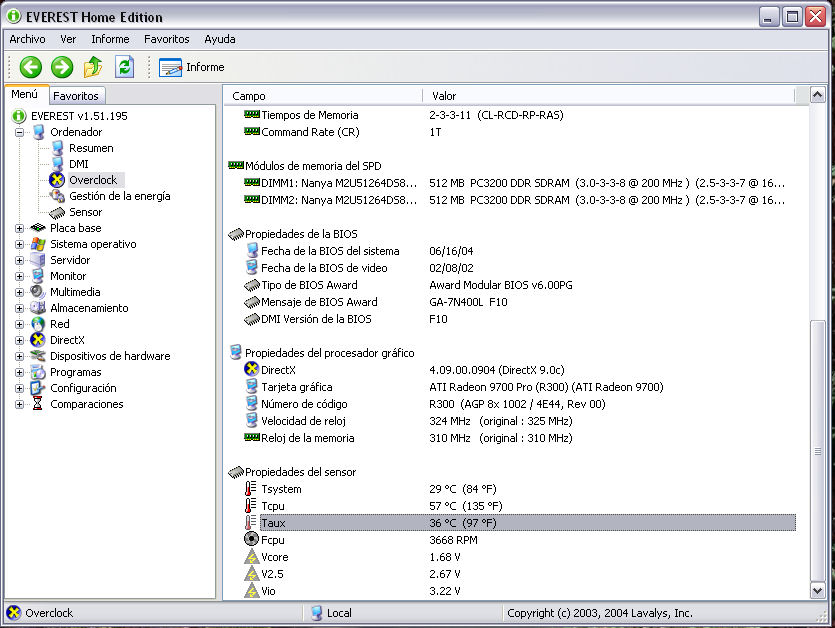Collapse the Ordenador tree node

click(19, 132)
